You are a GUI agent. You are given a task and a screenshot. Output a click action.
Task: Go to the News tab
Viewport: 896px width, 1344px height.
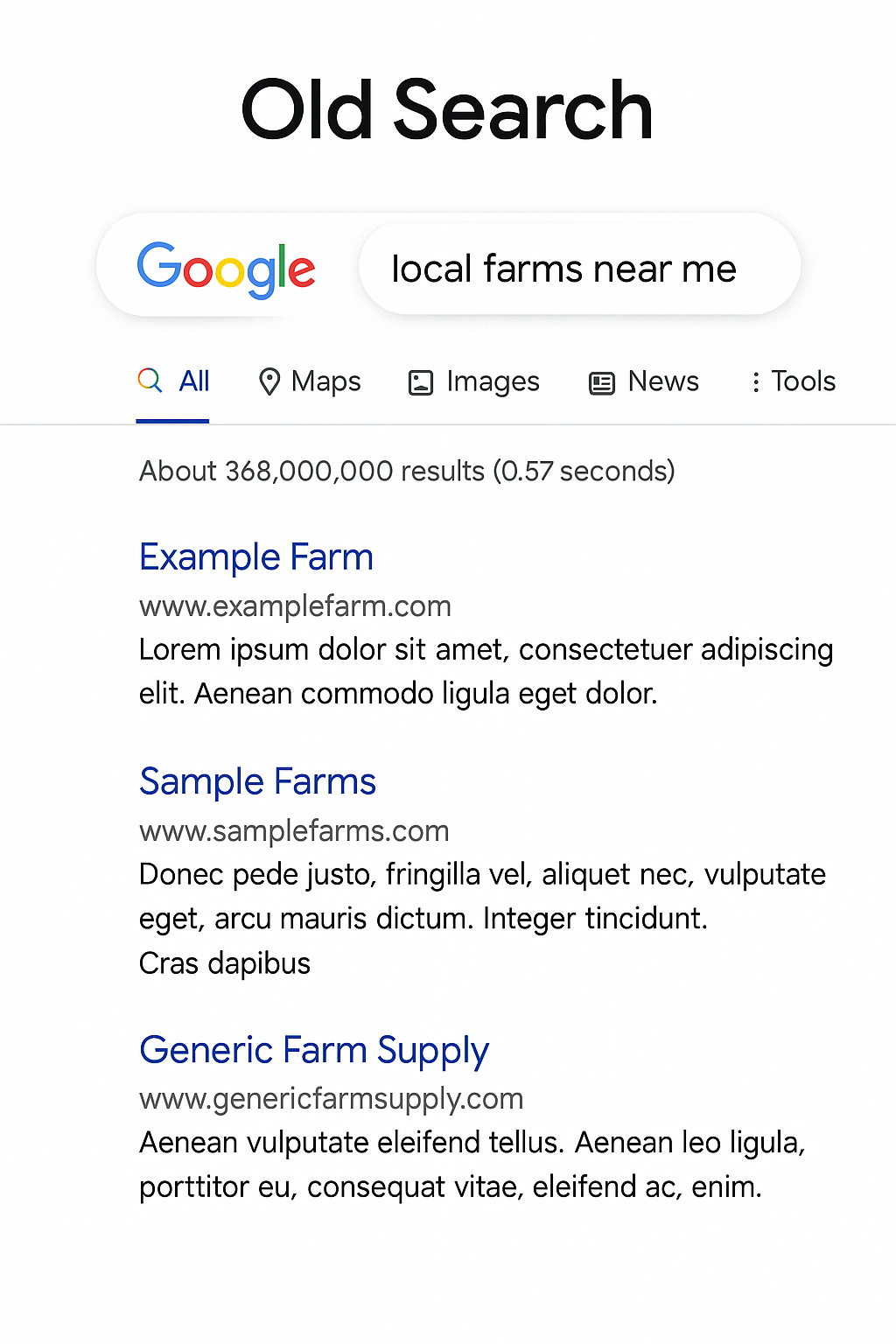644,381
